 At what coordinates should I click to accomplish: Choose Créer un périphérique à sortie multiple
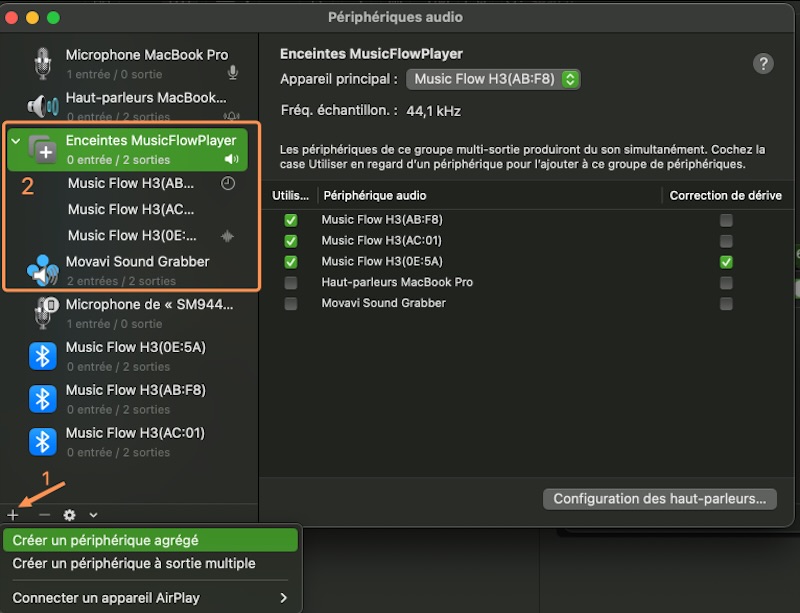[150, 563]
